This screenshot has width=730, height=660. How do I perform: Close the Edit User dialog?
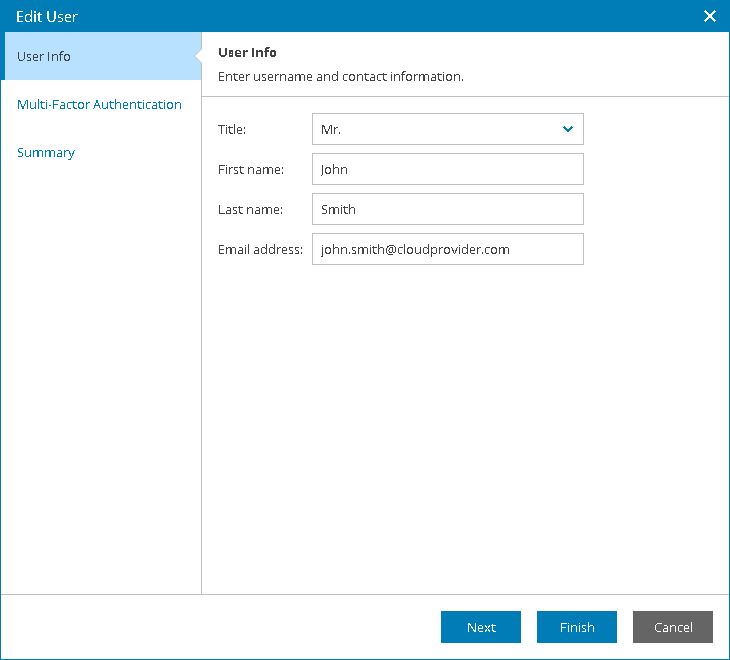[x=710, y=16]
